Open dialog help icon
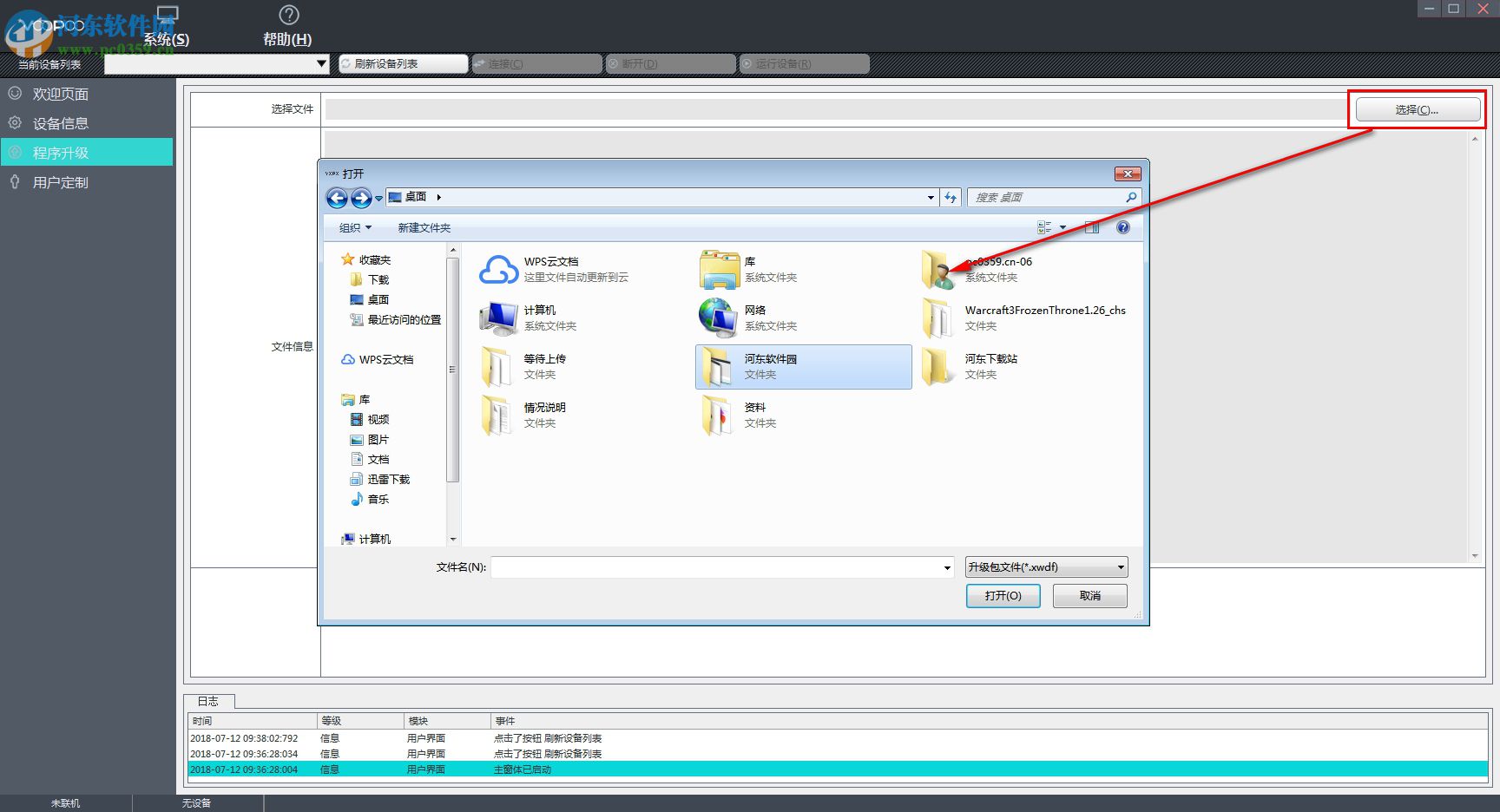This screenshot has height=812, width=1500. click(x=1123, y=227)
